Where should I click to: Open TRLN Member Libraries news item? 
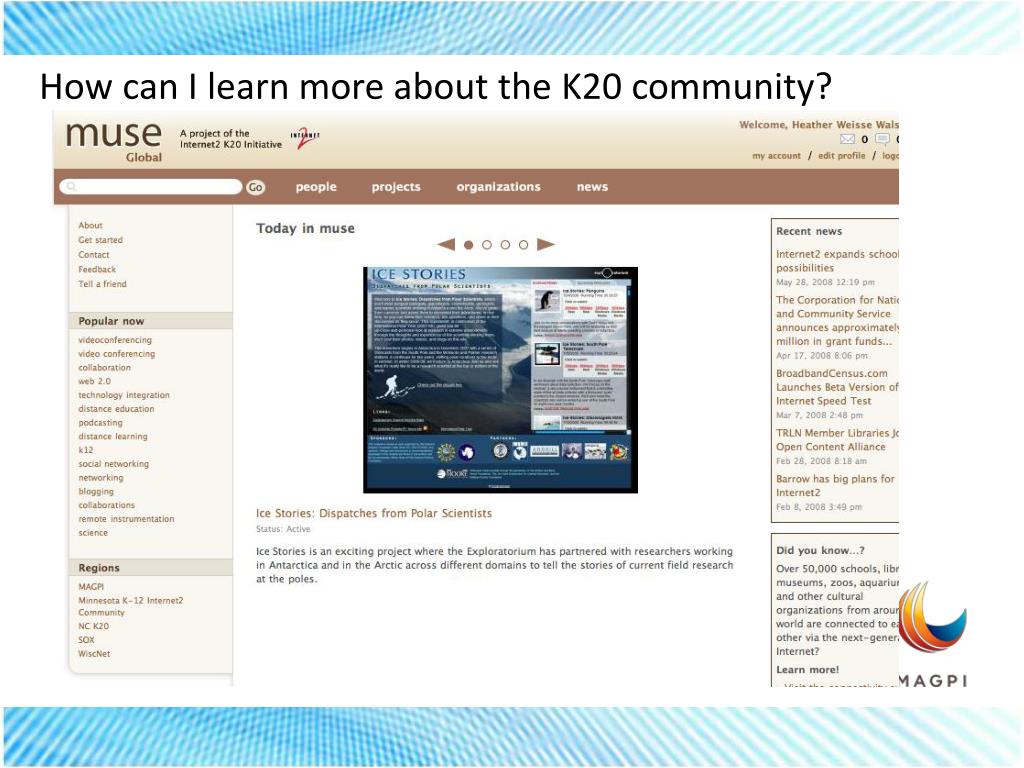[837, 440]
